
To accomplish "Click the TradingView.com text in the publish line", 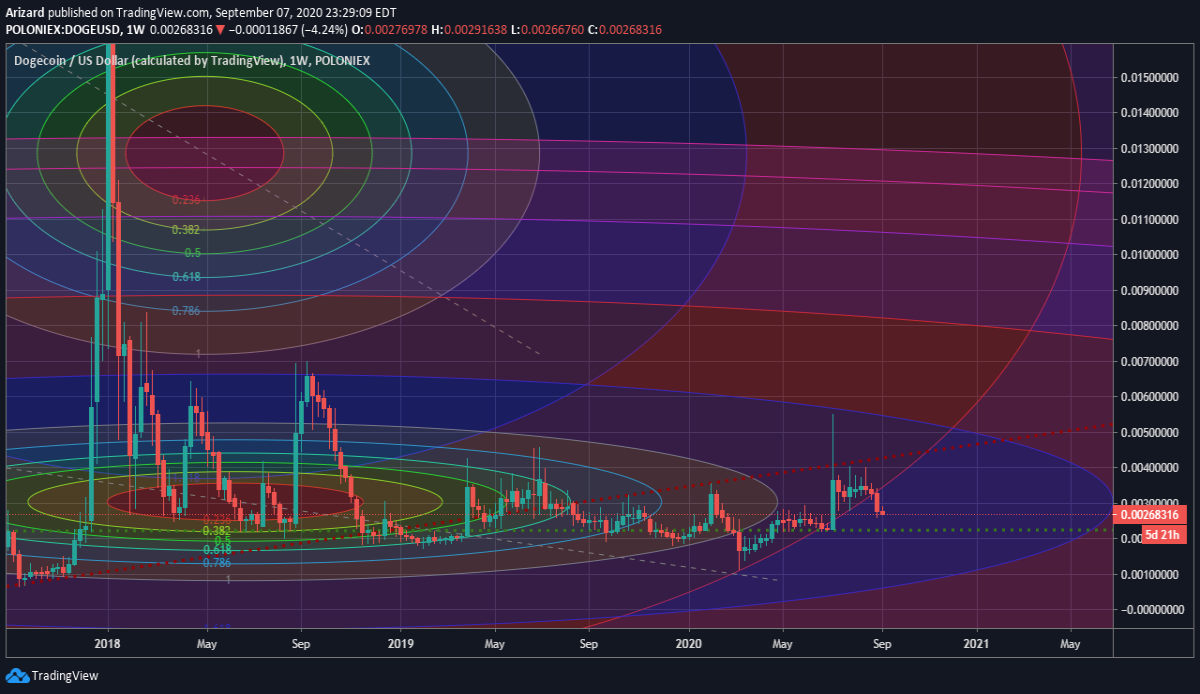I will 165,13.
